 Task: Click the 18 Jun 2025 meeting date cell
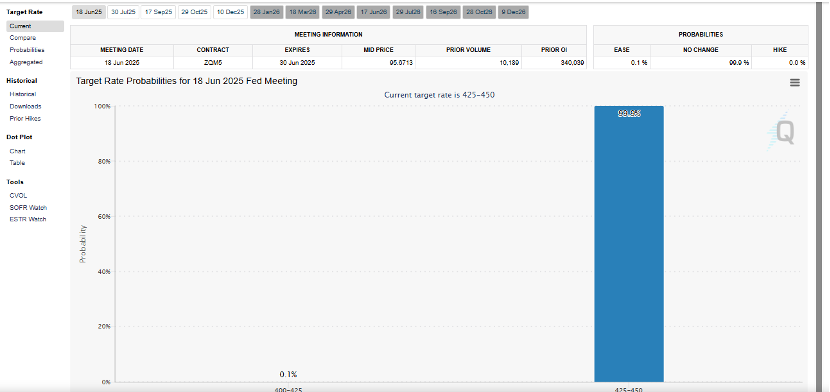[x=122, y=62]
